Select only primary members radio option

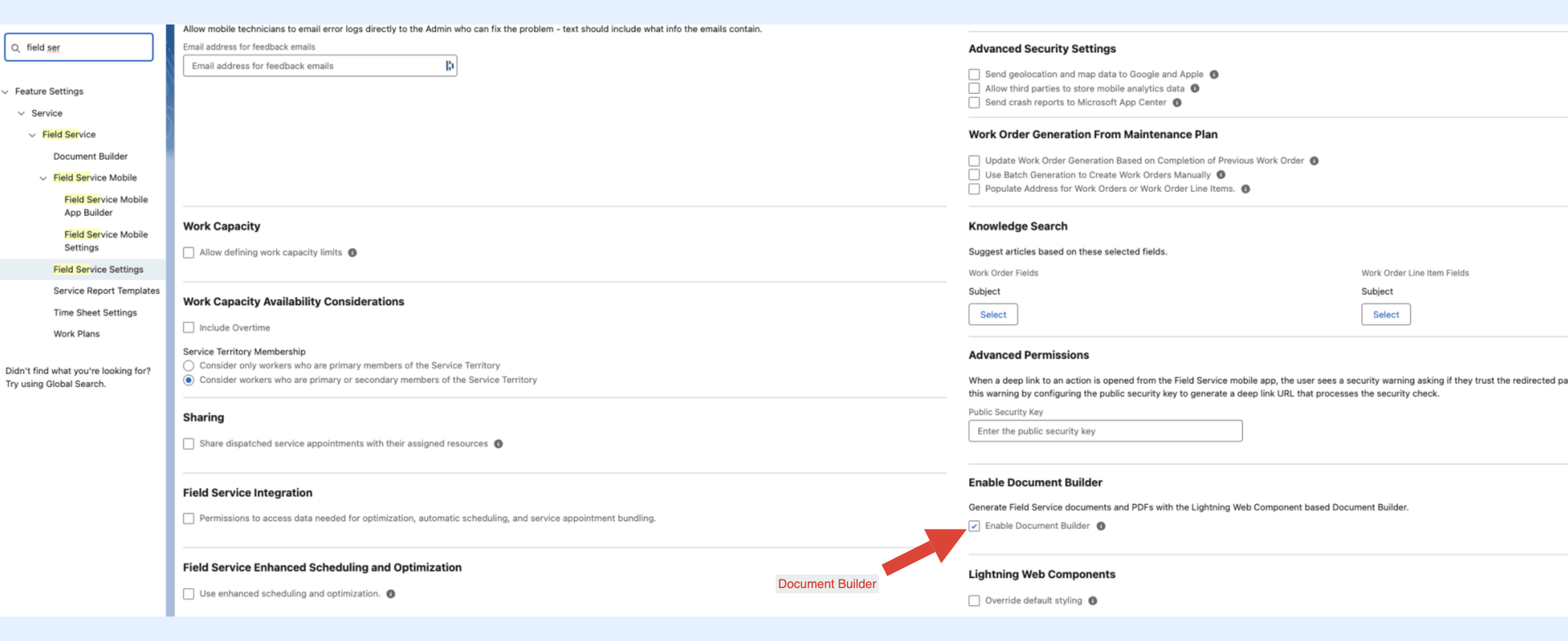coord(189,366)
